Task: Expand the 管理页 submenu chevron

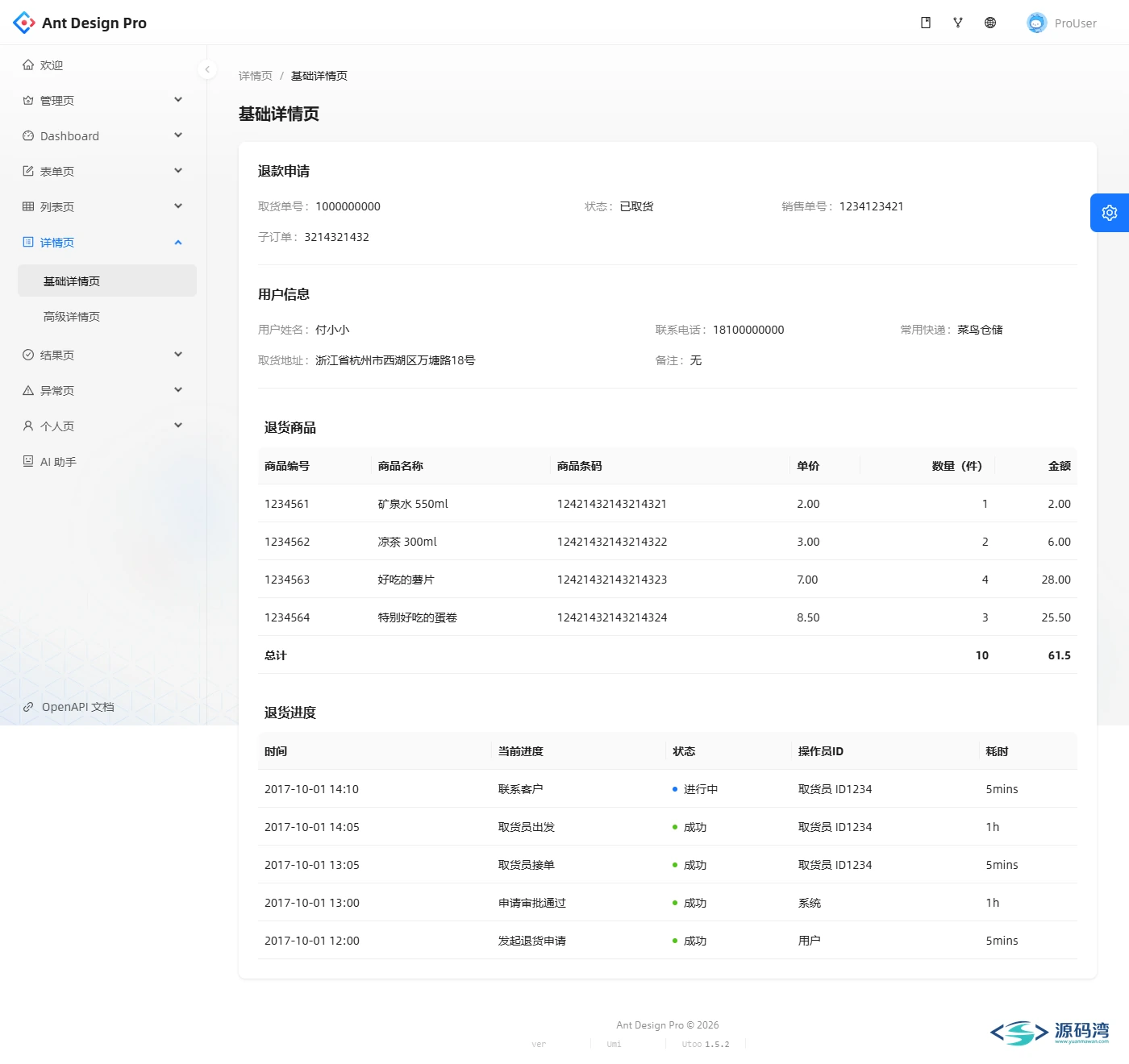Action: pos(178,100)
